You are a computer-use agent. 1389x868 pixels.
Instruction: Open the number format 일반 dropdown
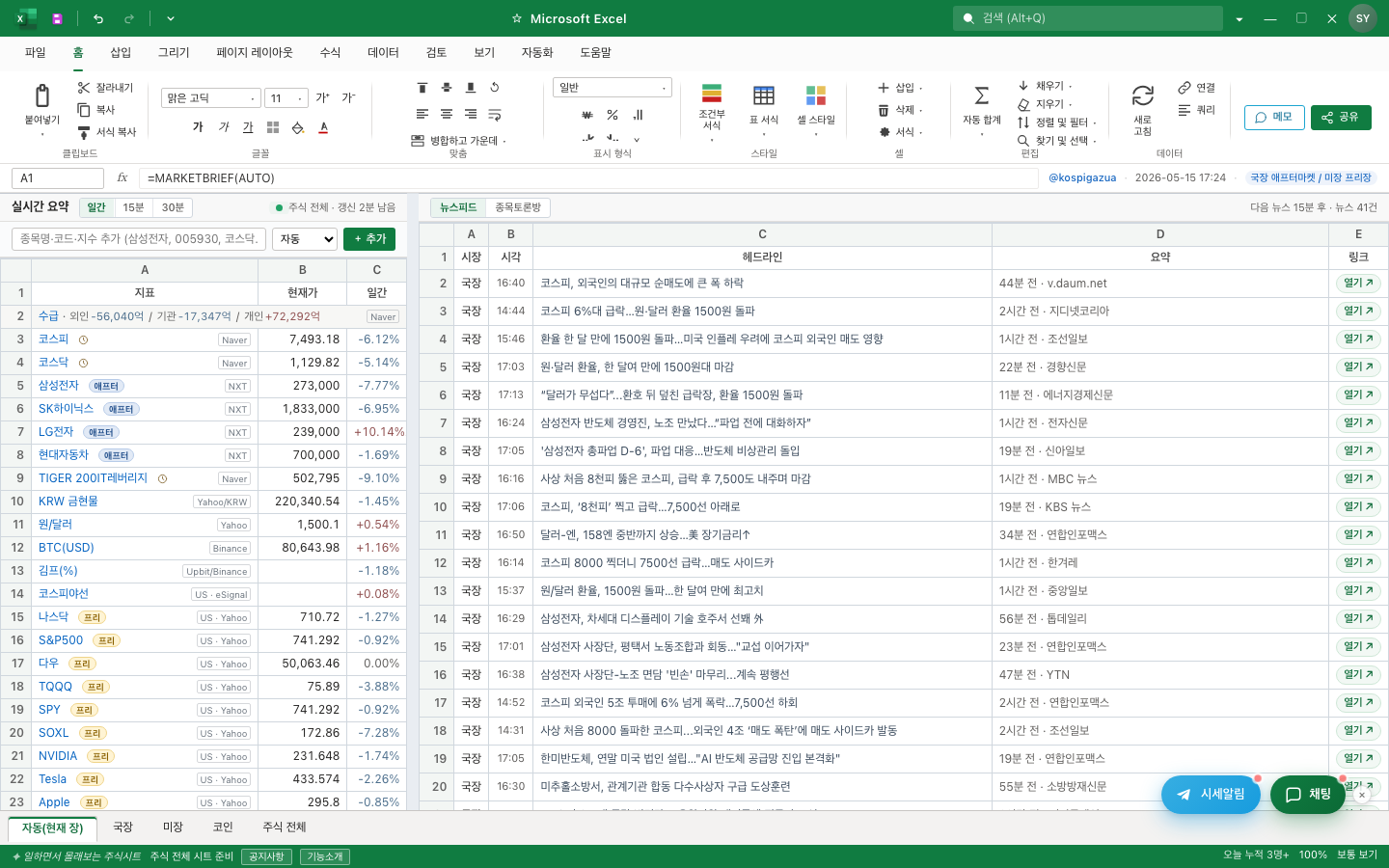613,88
